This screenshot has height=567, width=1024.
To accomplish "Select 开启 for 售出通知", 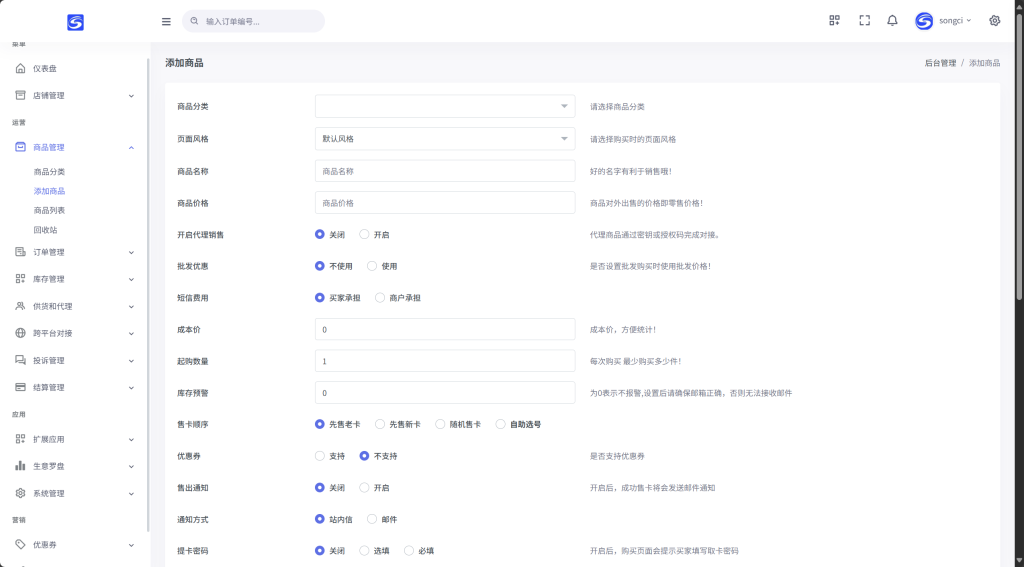I will coord(364,487).
